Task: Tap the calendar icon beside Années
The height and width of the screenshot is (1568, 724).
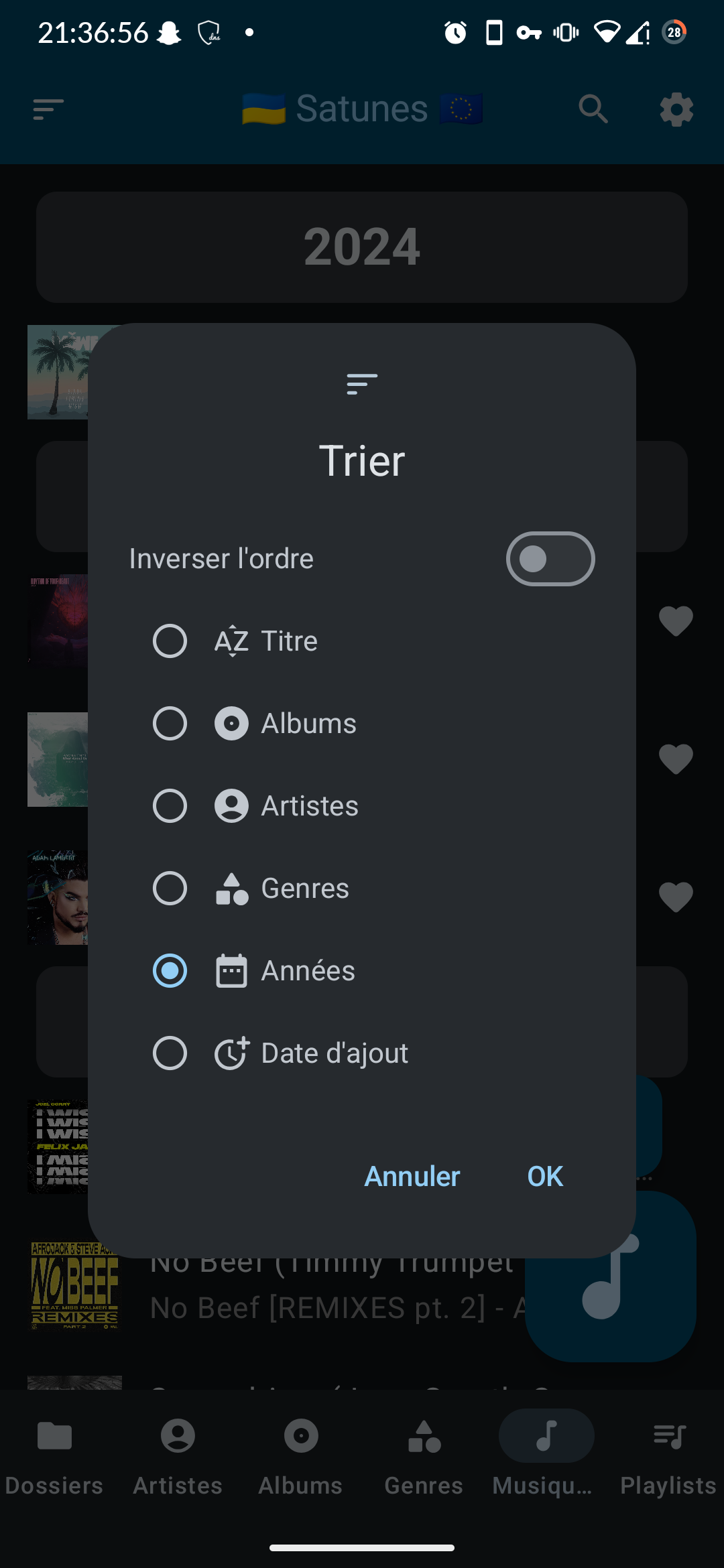Action: (x=231, y=971)
